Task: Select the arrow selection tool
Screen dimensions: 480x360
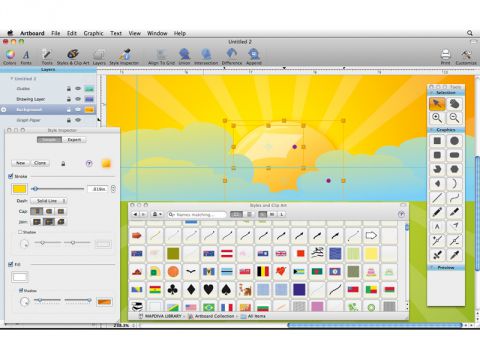Action: pos(437,104)
